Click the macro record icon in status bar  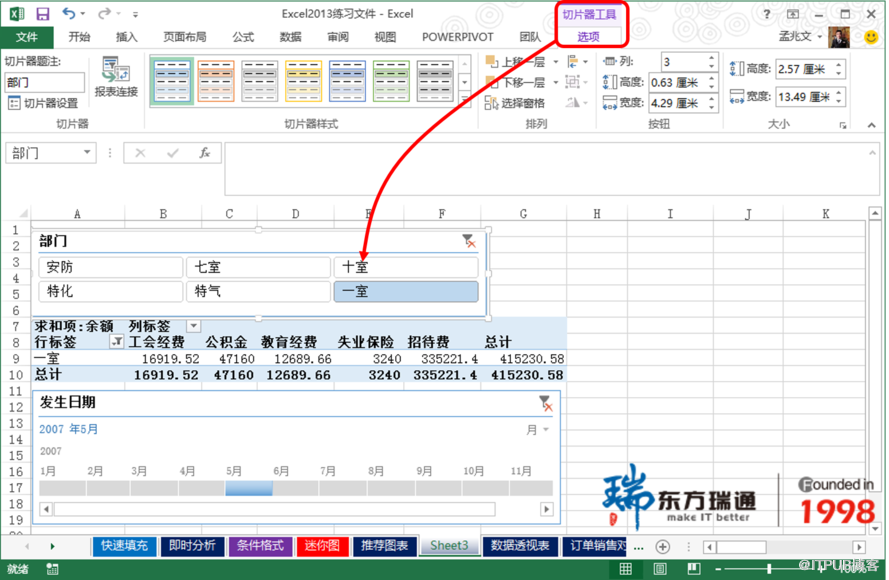[52, 569]
